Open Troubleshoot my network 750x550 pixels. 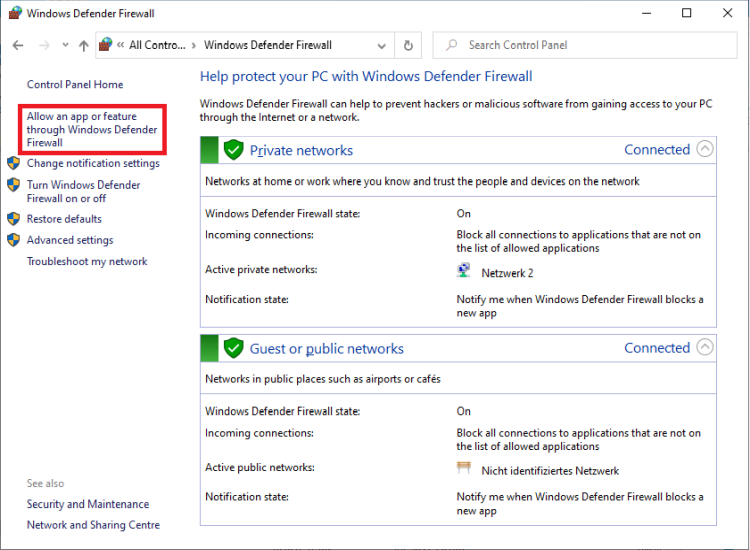click(87, 262)
